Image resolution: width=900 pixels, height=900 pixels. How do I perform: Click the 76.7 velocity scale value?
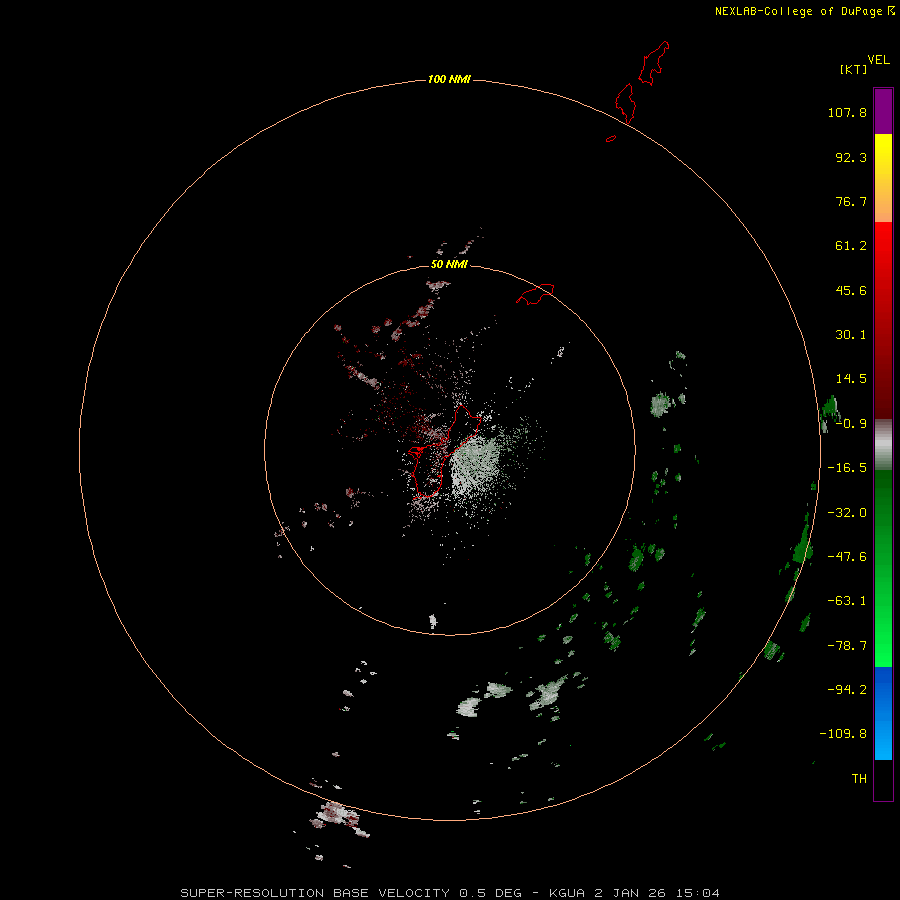click(851, 201)
